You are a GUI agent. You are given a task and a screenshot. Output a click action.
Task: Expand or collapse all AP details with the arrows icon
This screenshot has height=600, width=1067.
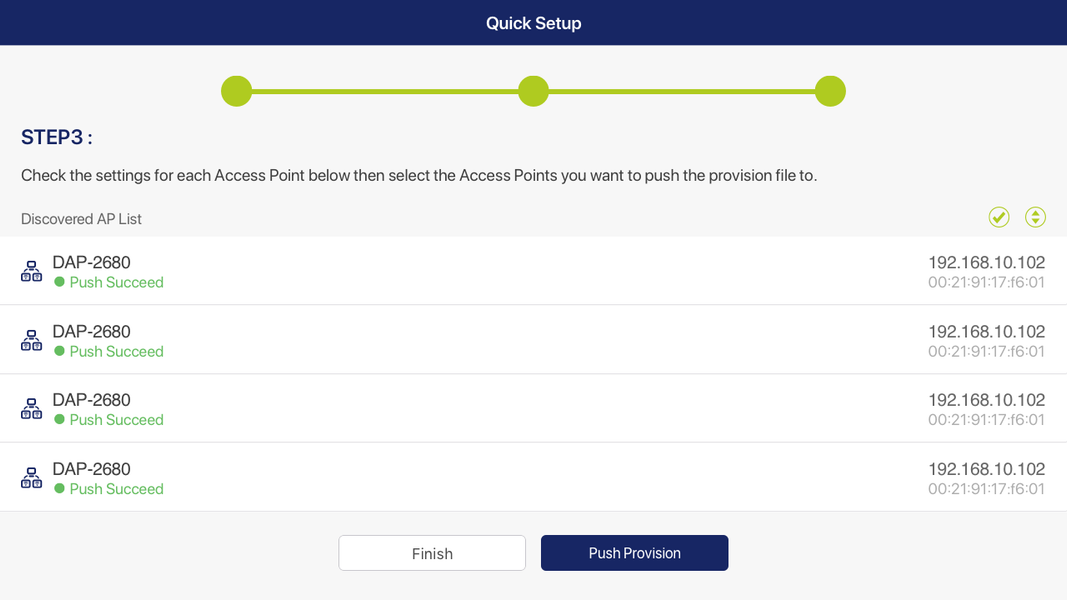point(1035,217)
